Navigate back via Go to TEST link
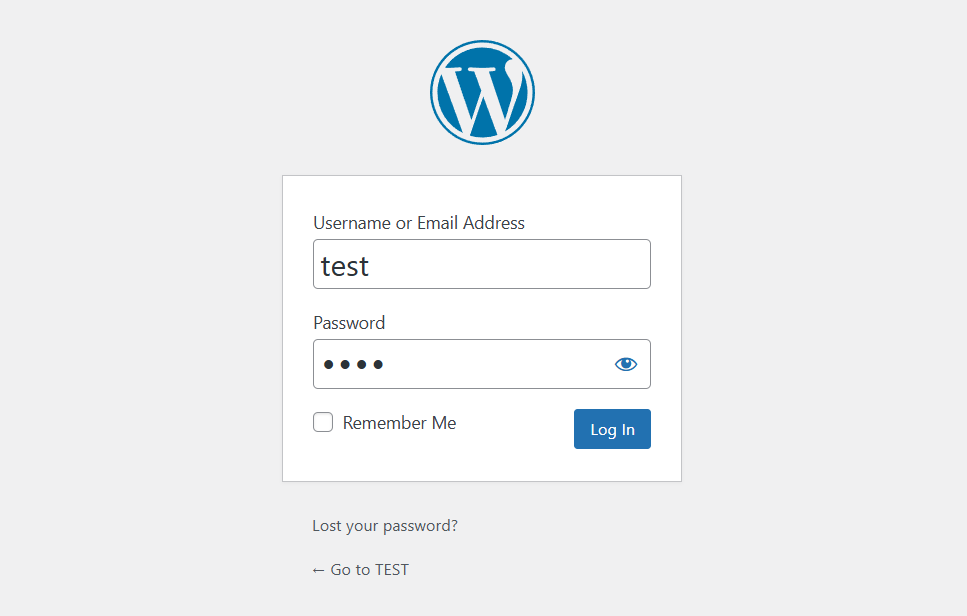Image resolution: width=967 pixels, height=616 pixels. tap(360, 569)
